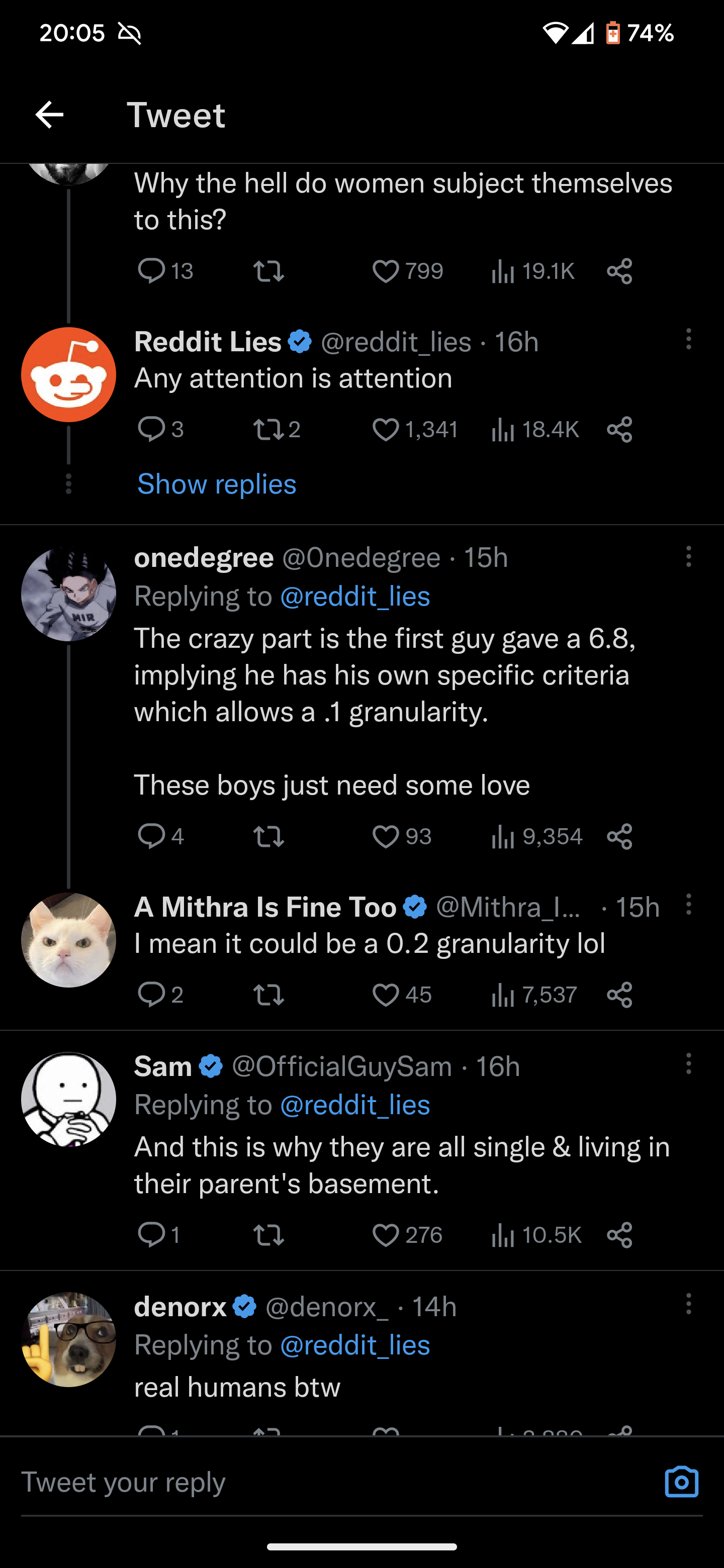Screen dimensions: 724x1568
Task: Share the onedegree reply tweet
Action: 619,836
